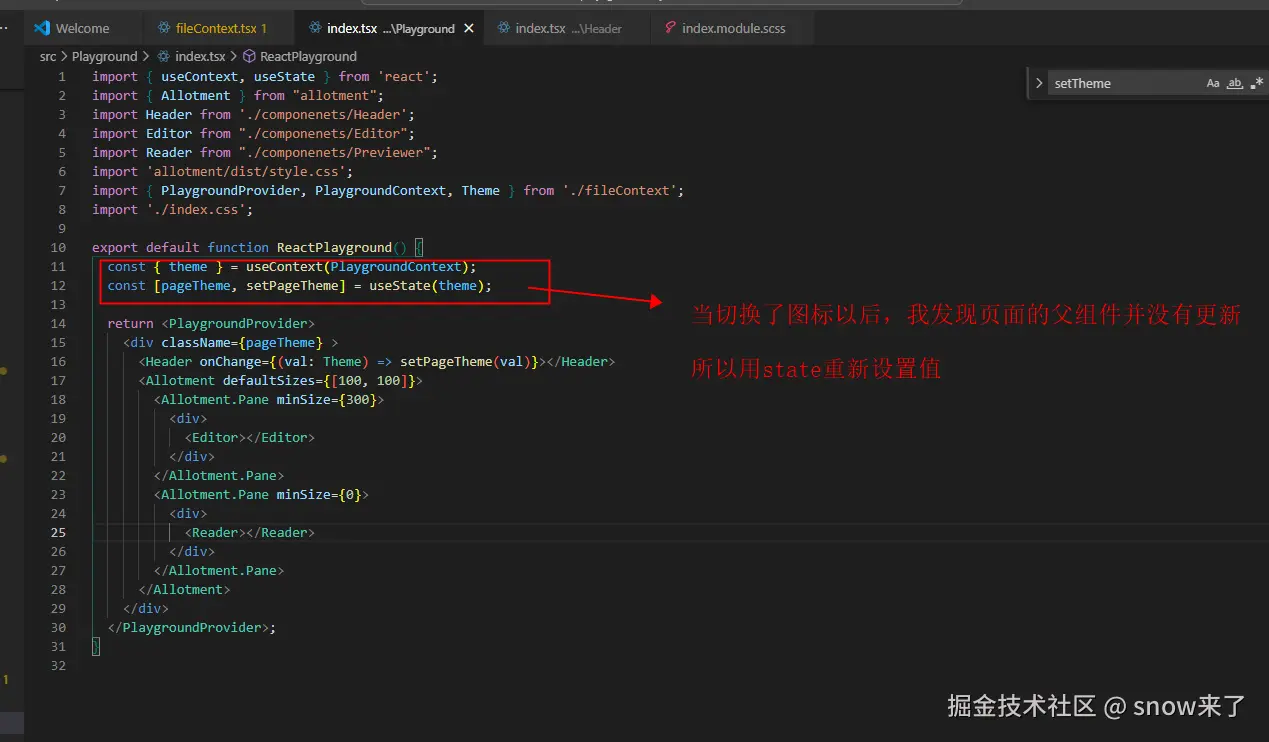The width and height of the screenshot is (1269, 742).
Task: Click the React icon on the Header index.tsx tab
Action: [503, 28]
